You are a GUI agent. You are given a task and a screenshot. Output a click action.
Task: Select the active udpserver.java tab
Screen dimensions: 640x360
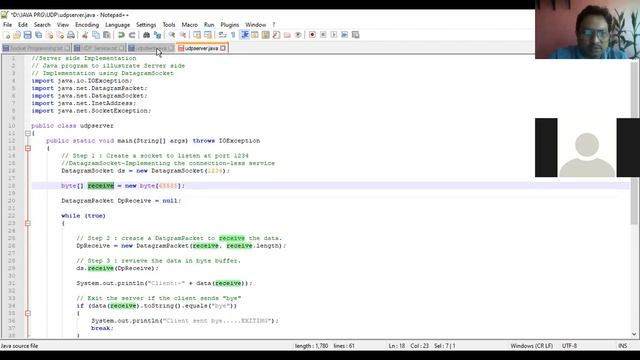click(x=201, y=48)
